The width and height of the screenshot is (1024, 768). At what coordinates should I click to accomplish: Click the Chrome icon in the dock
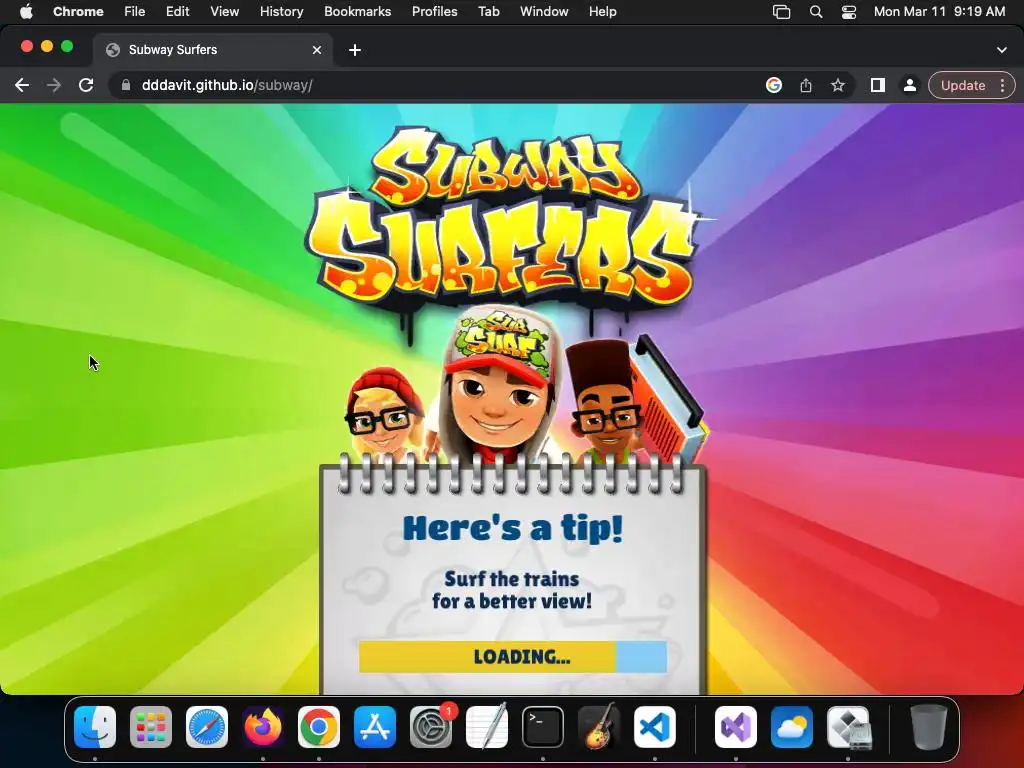click(319, 727)
